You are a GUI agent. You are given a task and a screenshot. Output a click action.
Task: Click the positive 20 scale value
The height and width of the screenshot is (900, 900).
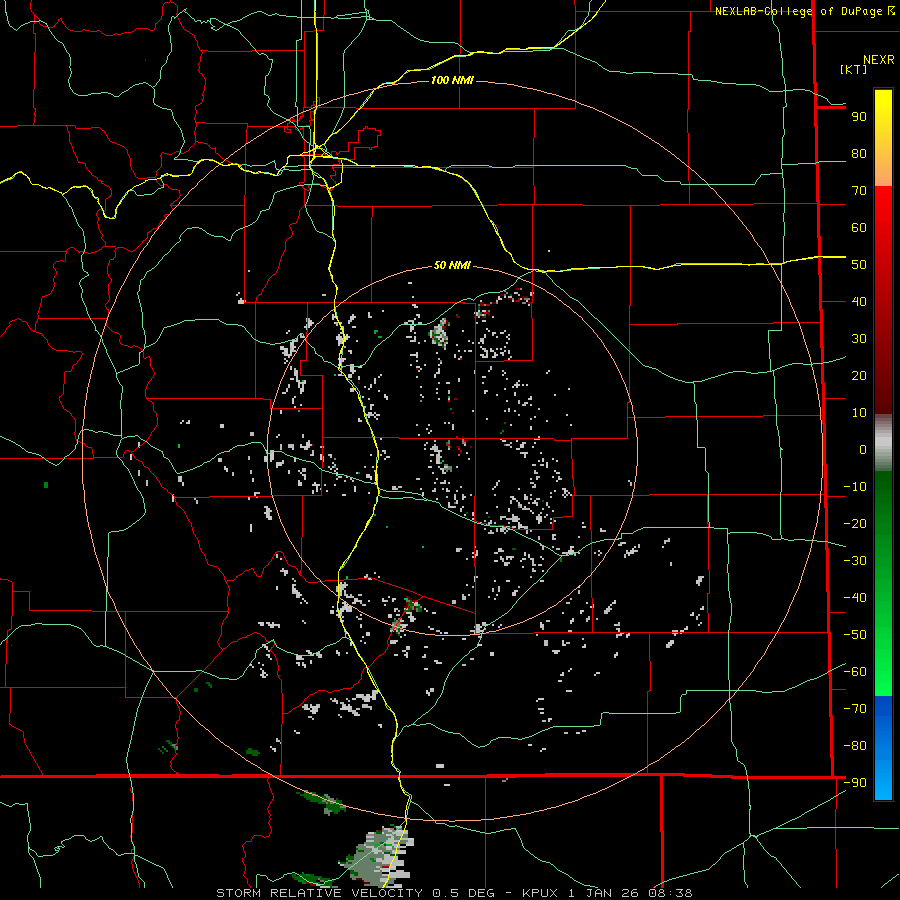[x=859, y=376]
